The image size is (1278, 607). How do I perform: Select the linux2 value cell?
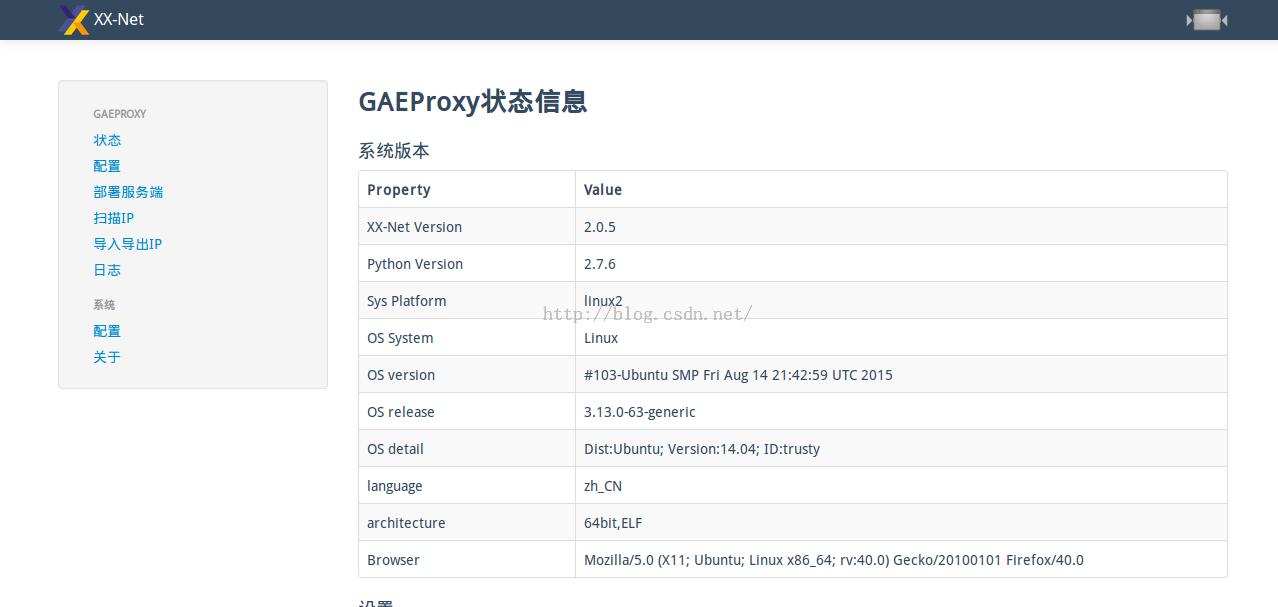pos(901,301)
